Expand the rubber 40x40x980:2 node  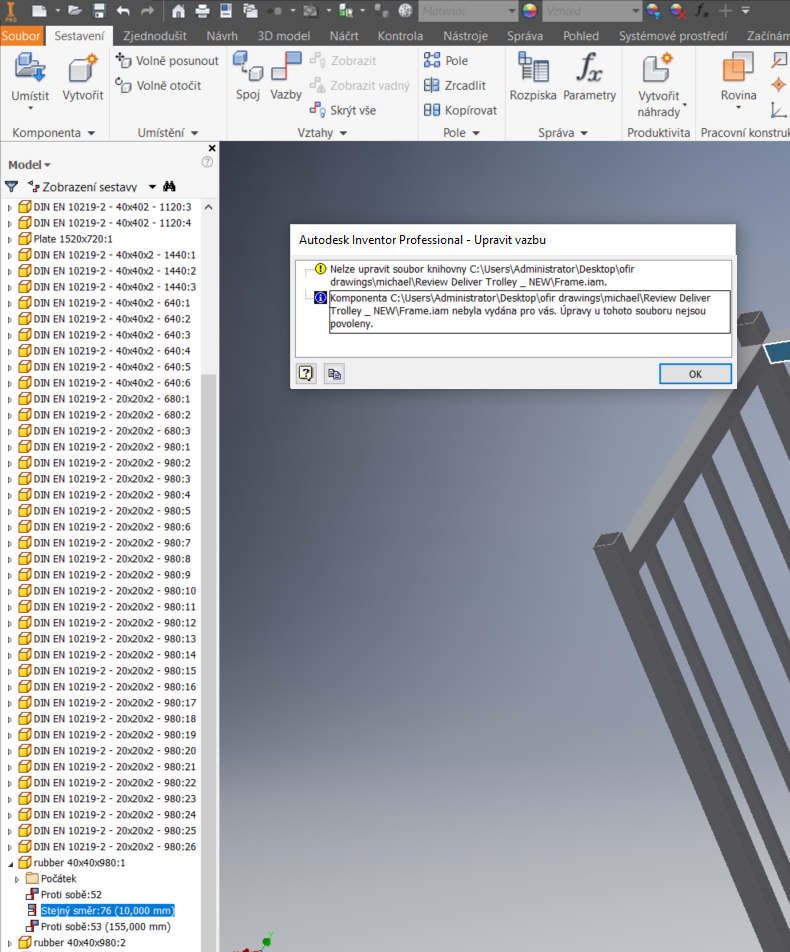point(10,943)
